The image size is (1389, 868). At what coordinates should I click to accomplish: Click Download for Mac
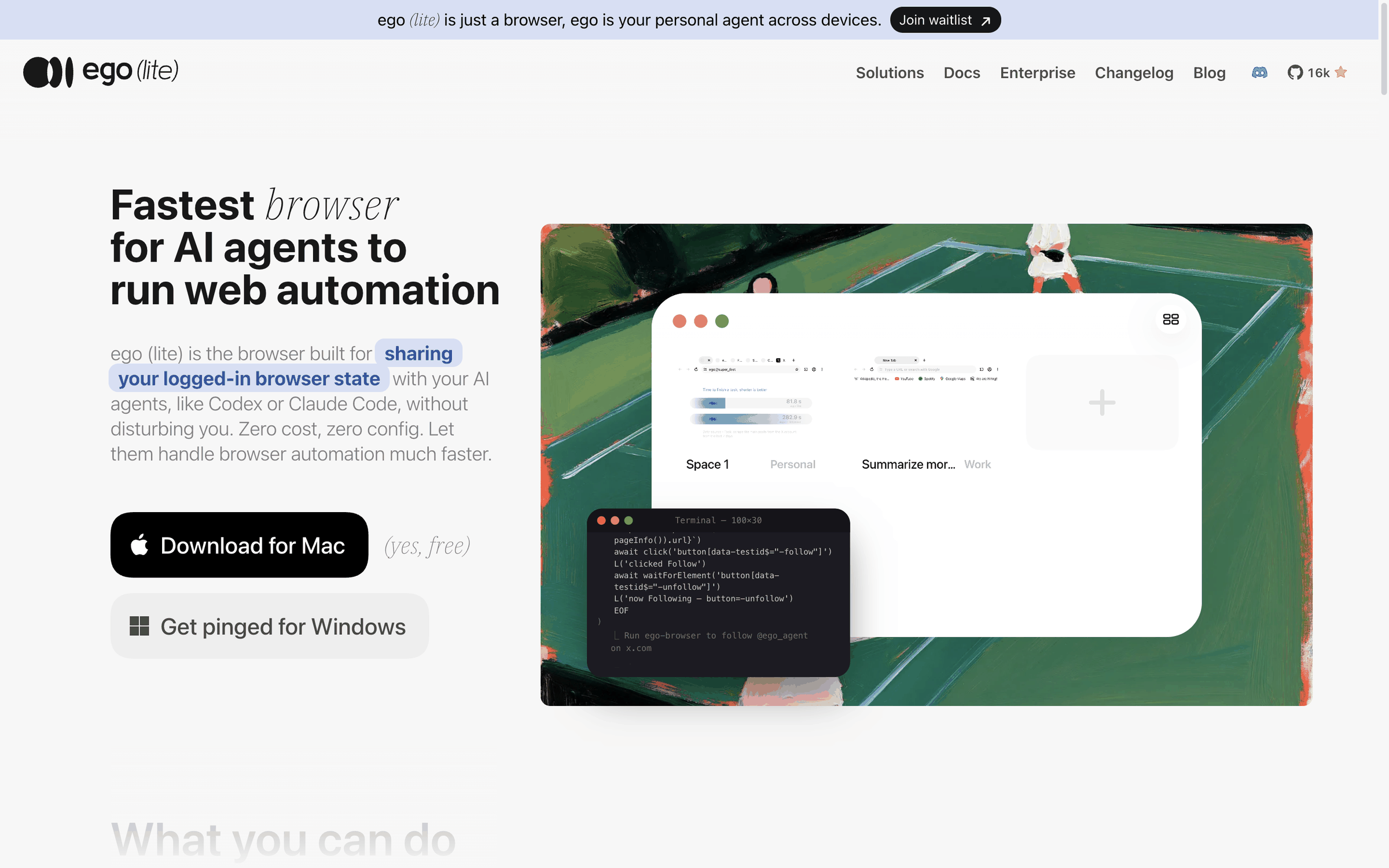[x=239, y=545]
